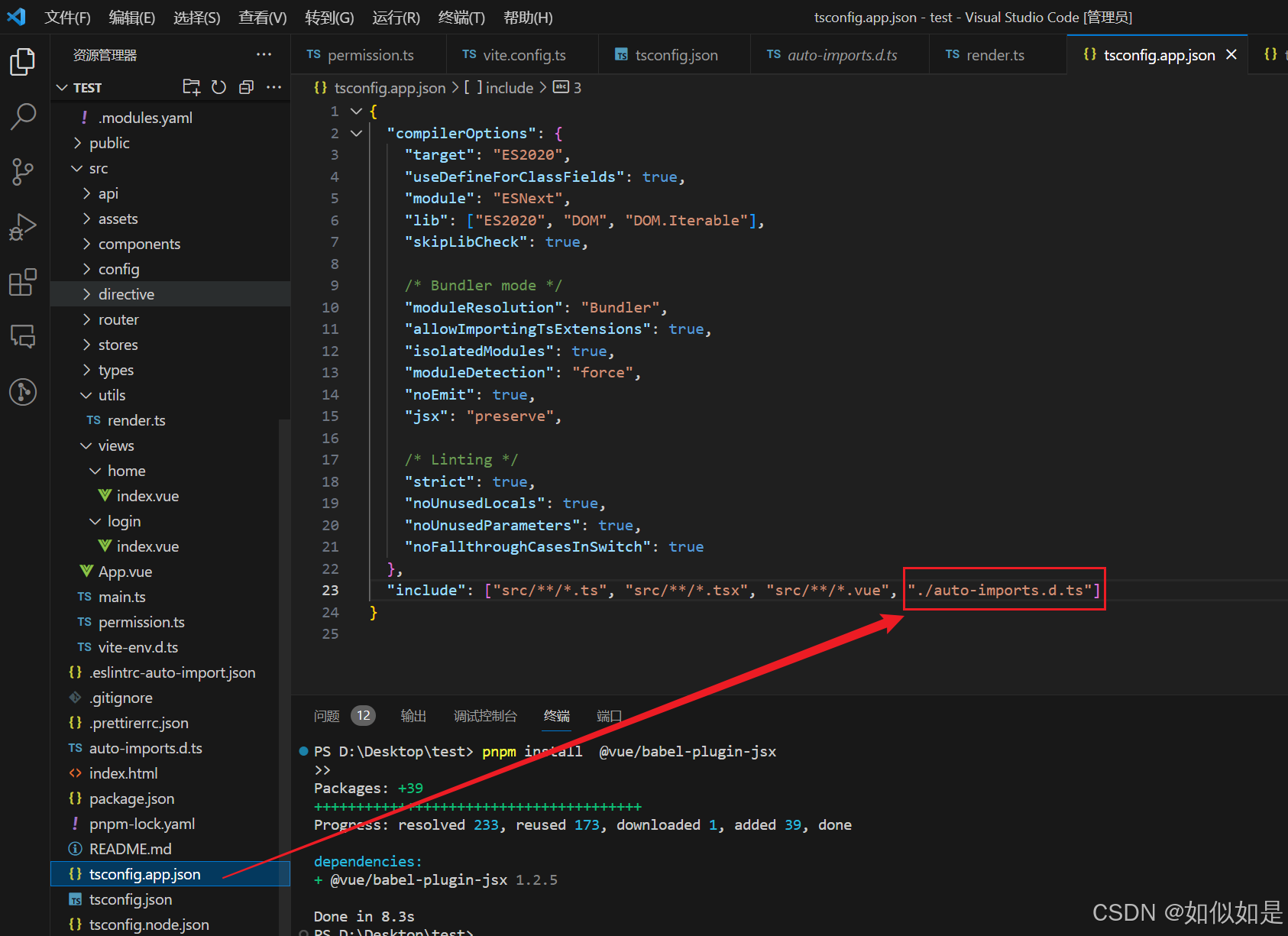Open the 选择(S) menu
Image resolution: width=1288 pixels, height=936 pixels.
(x=196, y=18)
